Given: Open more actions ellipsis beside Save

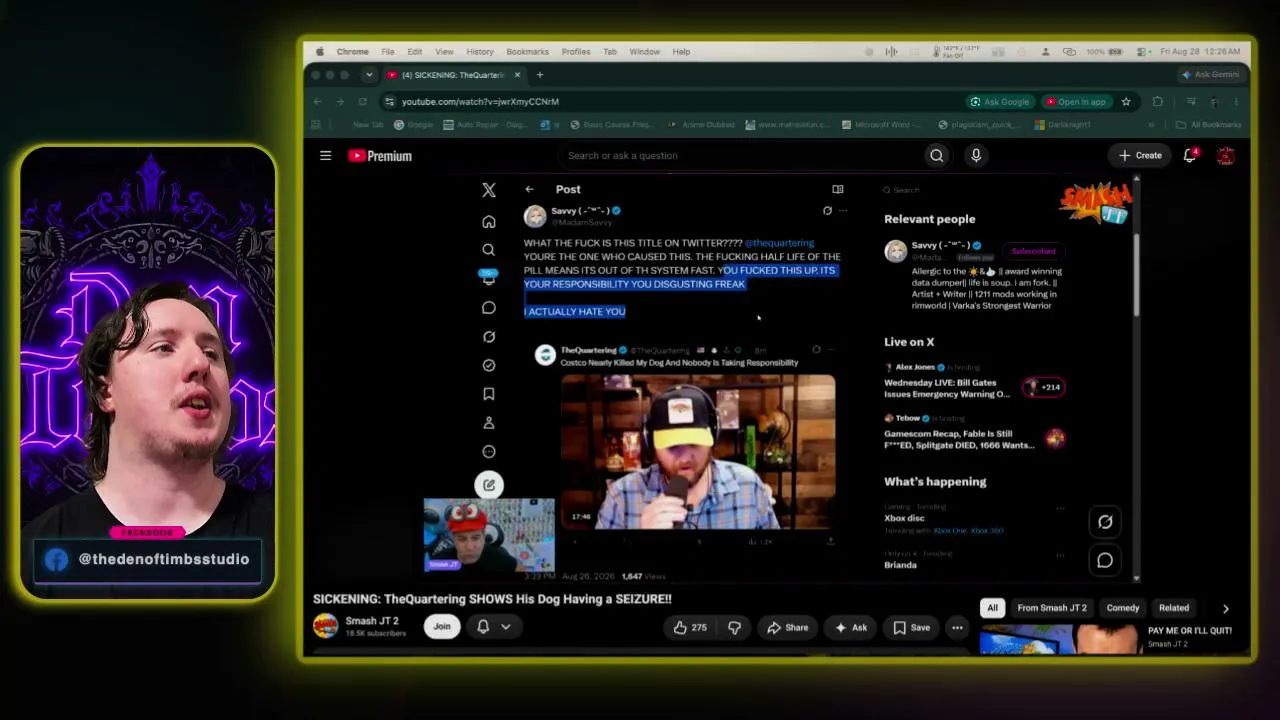Looking at the screenshot, I should 957,627.
